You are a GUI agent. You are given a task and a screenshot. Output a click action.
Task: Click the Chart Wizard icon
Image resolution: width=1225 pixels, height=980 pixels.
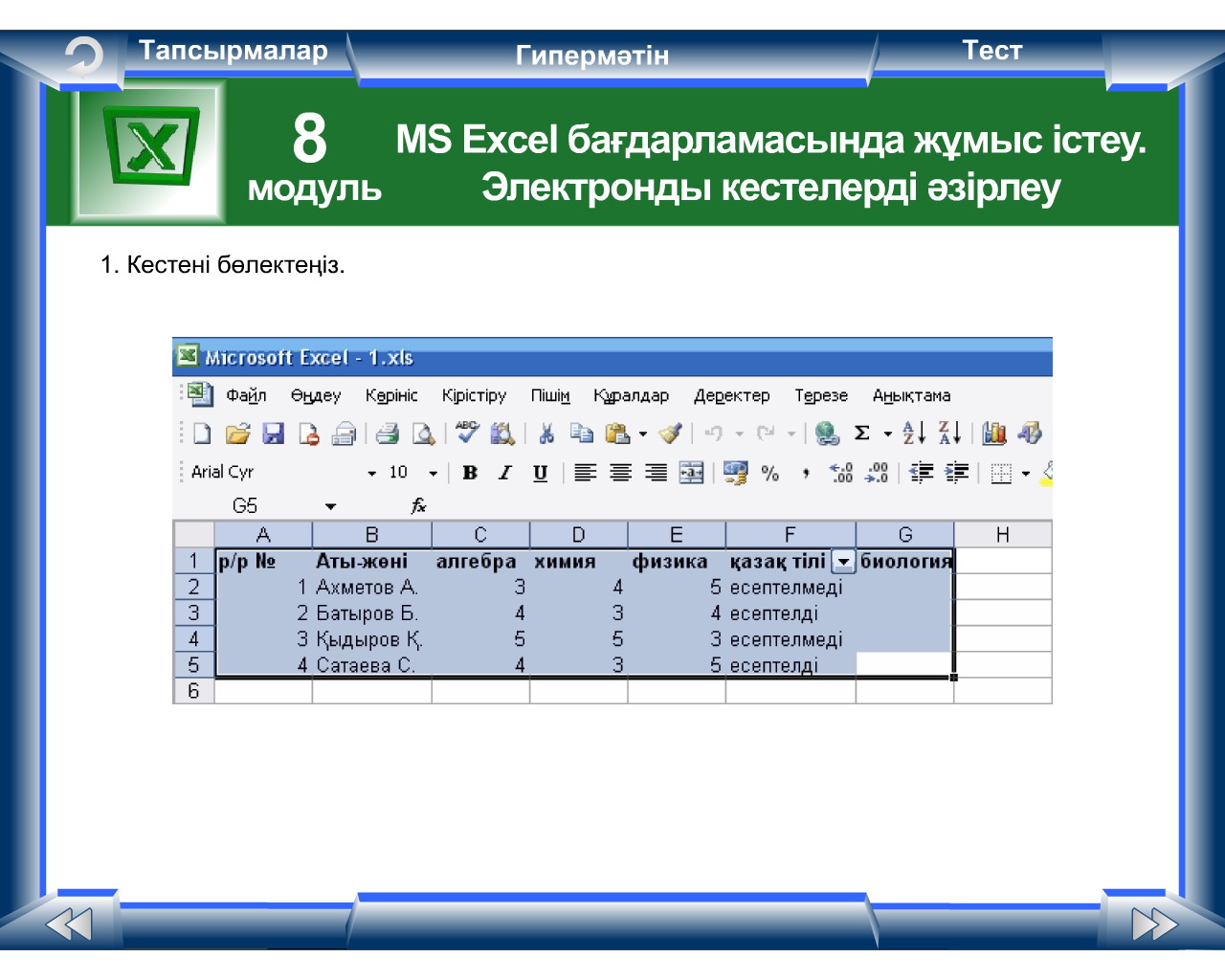pyautogui.click(x=994, y=434)
